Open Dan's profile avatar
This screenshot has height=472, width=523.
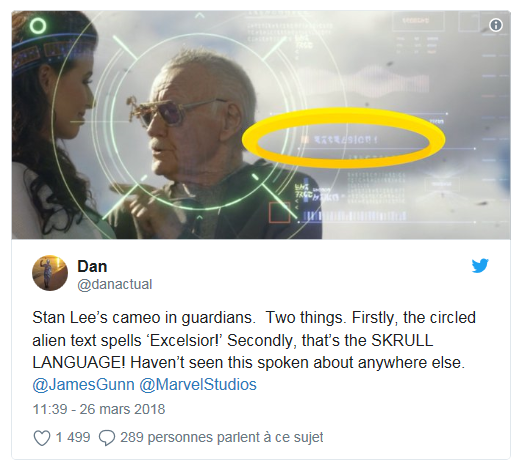[50, 273]
